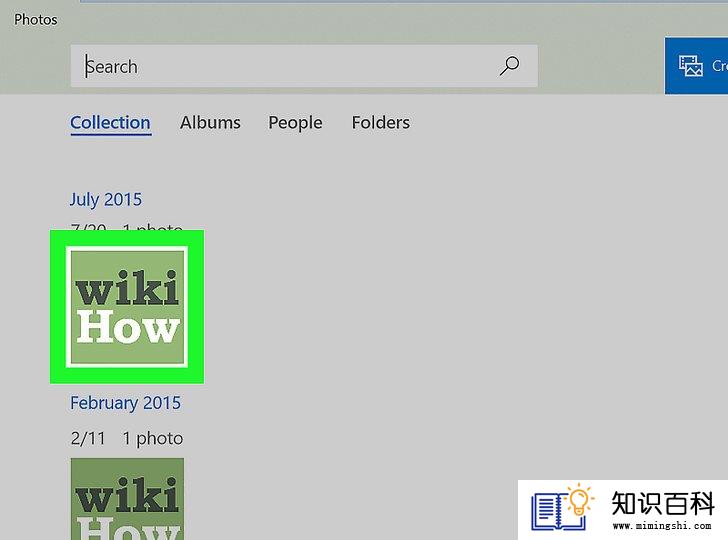Open the February 2015 month heading

(x=125, y=403)
